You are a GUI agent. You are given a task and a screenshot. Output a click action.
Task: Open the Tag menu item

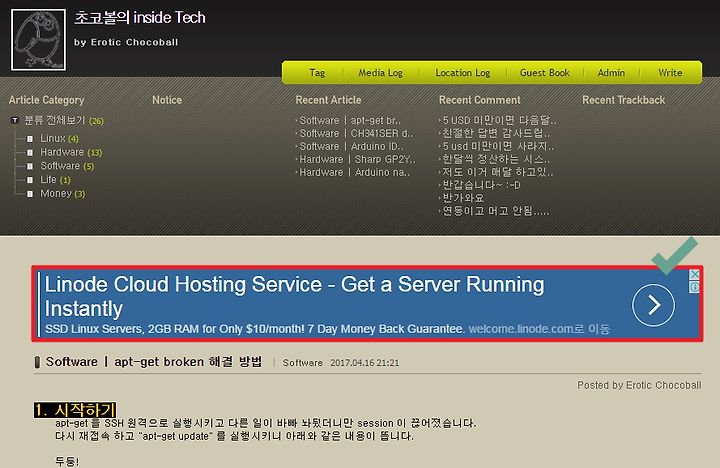click(317, 73)
